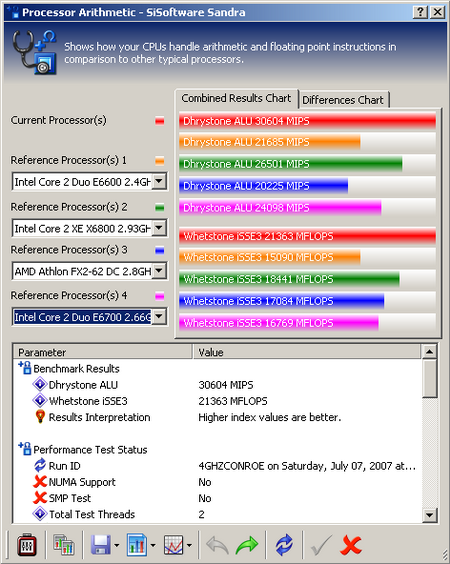Expand the save icon dropdown arrow
This screenshot has height=564, width=450.
click(117, 546)
